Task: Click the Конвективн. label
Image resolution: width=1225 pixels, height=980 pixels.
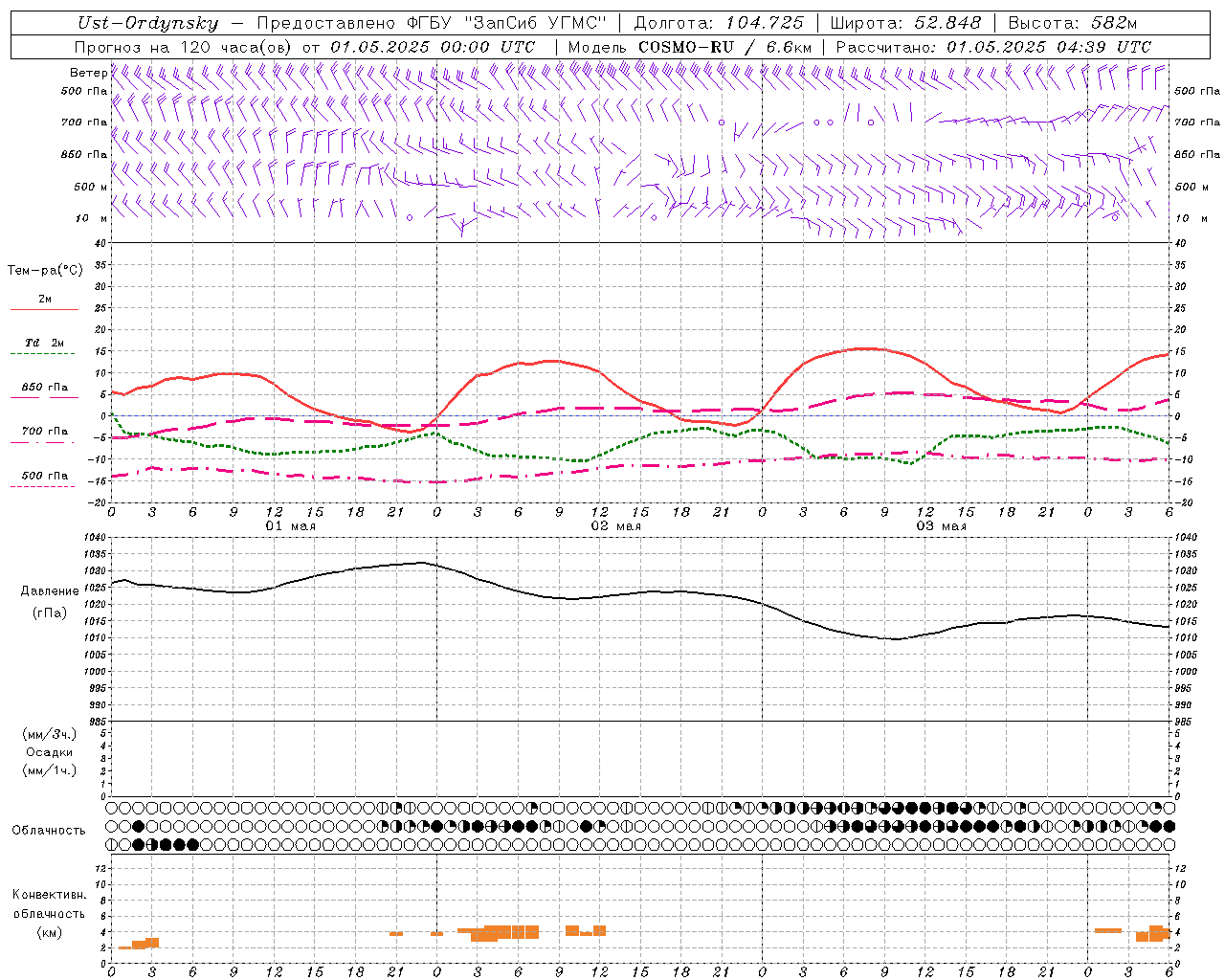Action: (50, 895)
